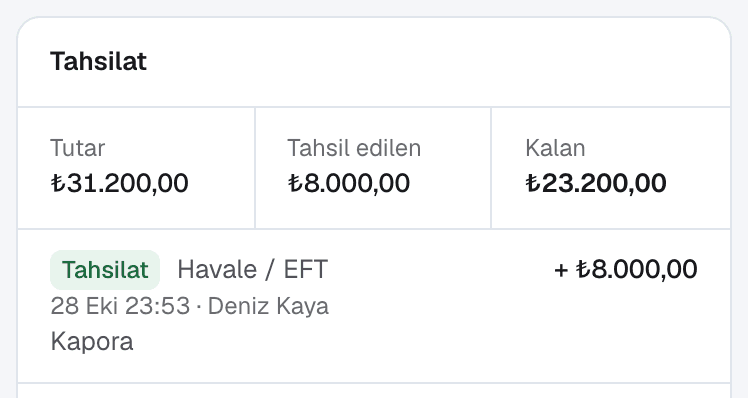This screenshot has width=748, height=398.
Task: Open the + ₺8.000,00 transaction amount
Action: tap(625, 269)
